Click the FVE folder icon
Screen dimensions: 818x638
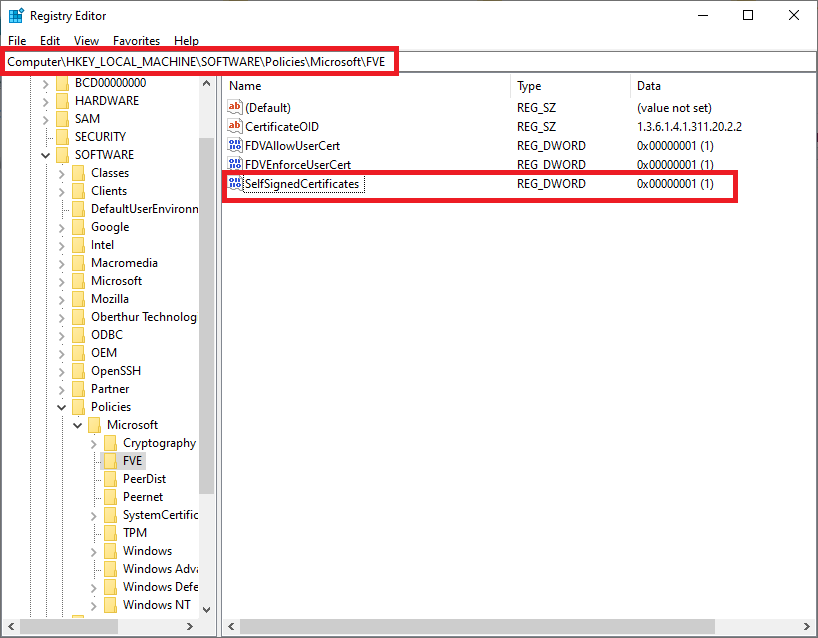click(x=110, y=461)
